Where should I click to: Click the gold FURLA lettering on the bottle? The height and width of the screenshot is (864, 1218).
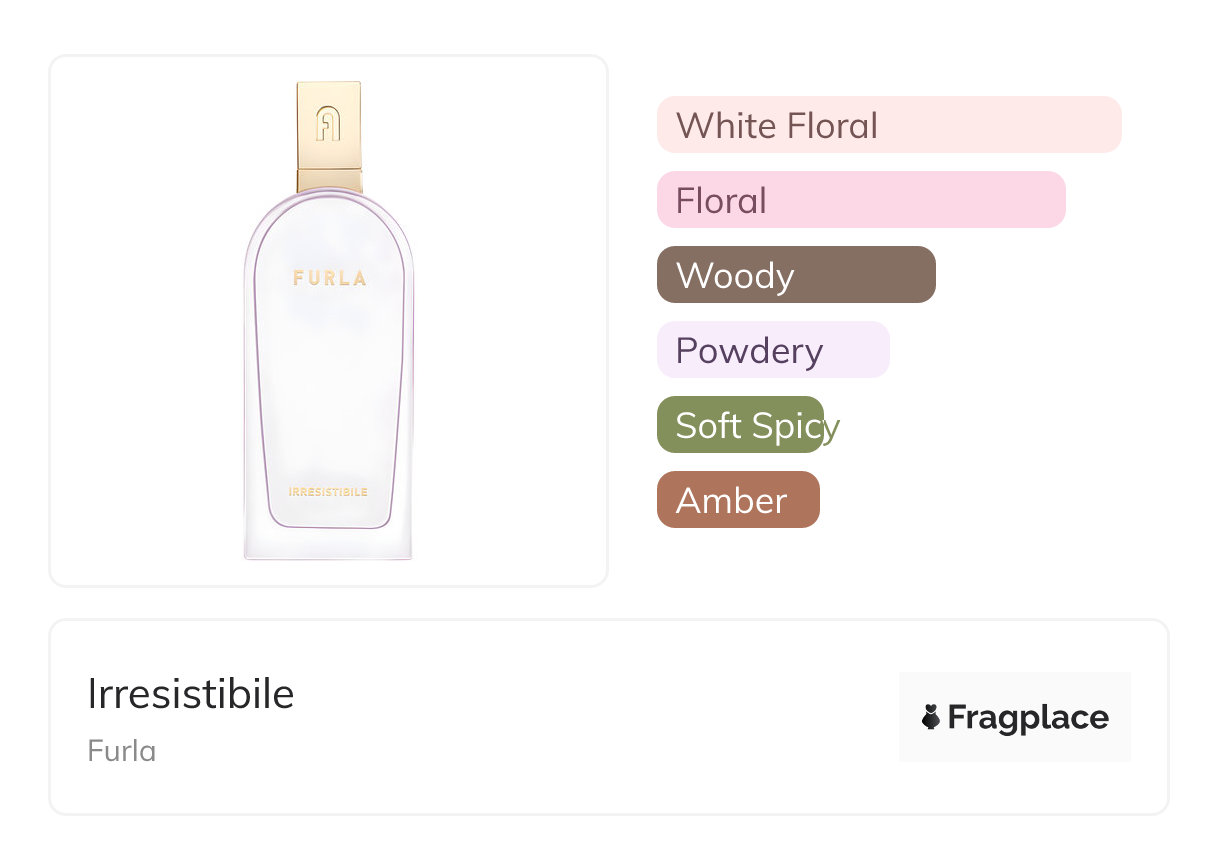pyautogui.click(x=329, y=278)
